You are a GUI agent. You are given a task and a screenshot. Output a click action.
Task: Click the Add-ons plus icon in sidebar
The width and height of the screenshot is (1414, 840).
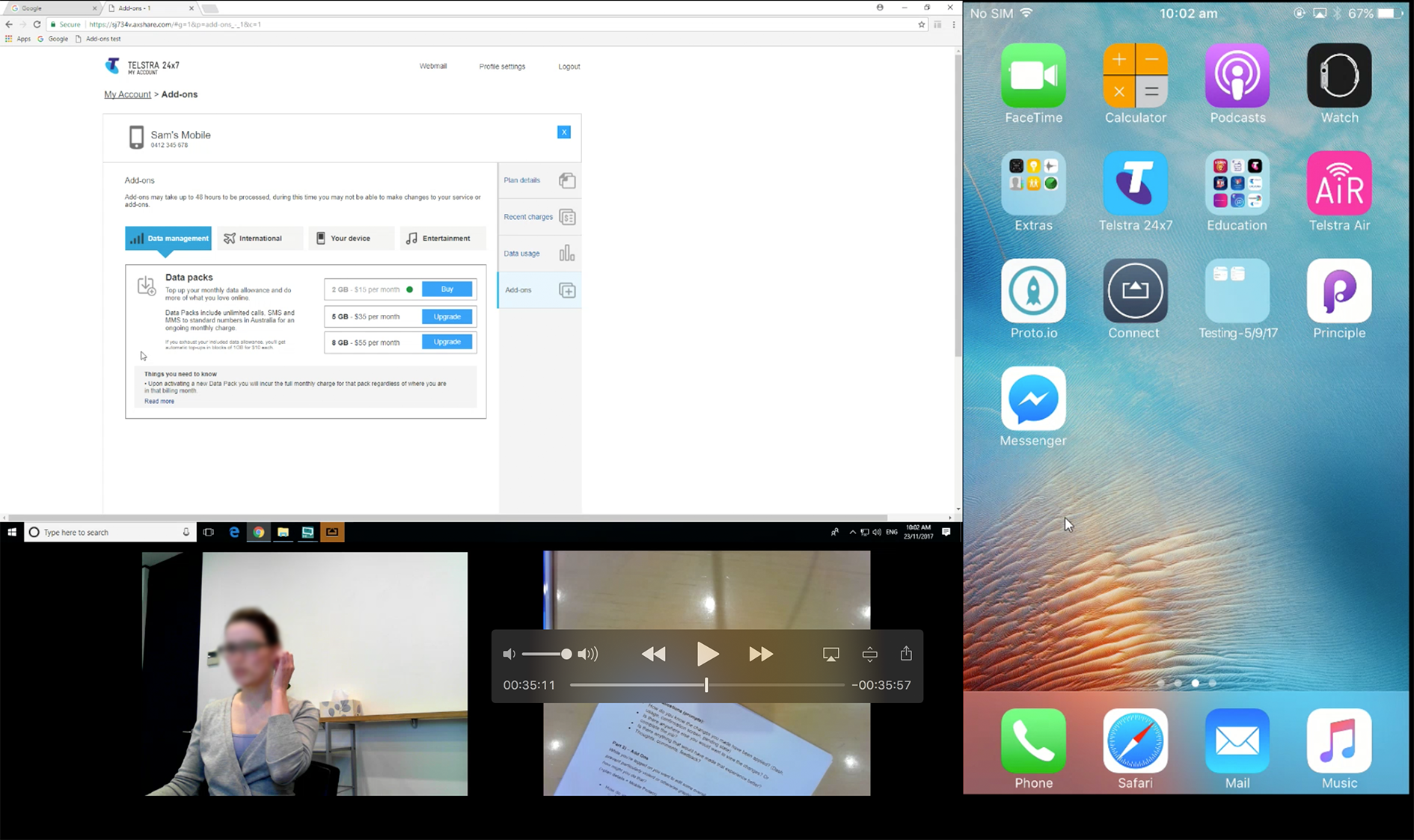coord(567,290)
